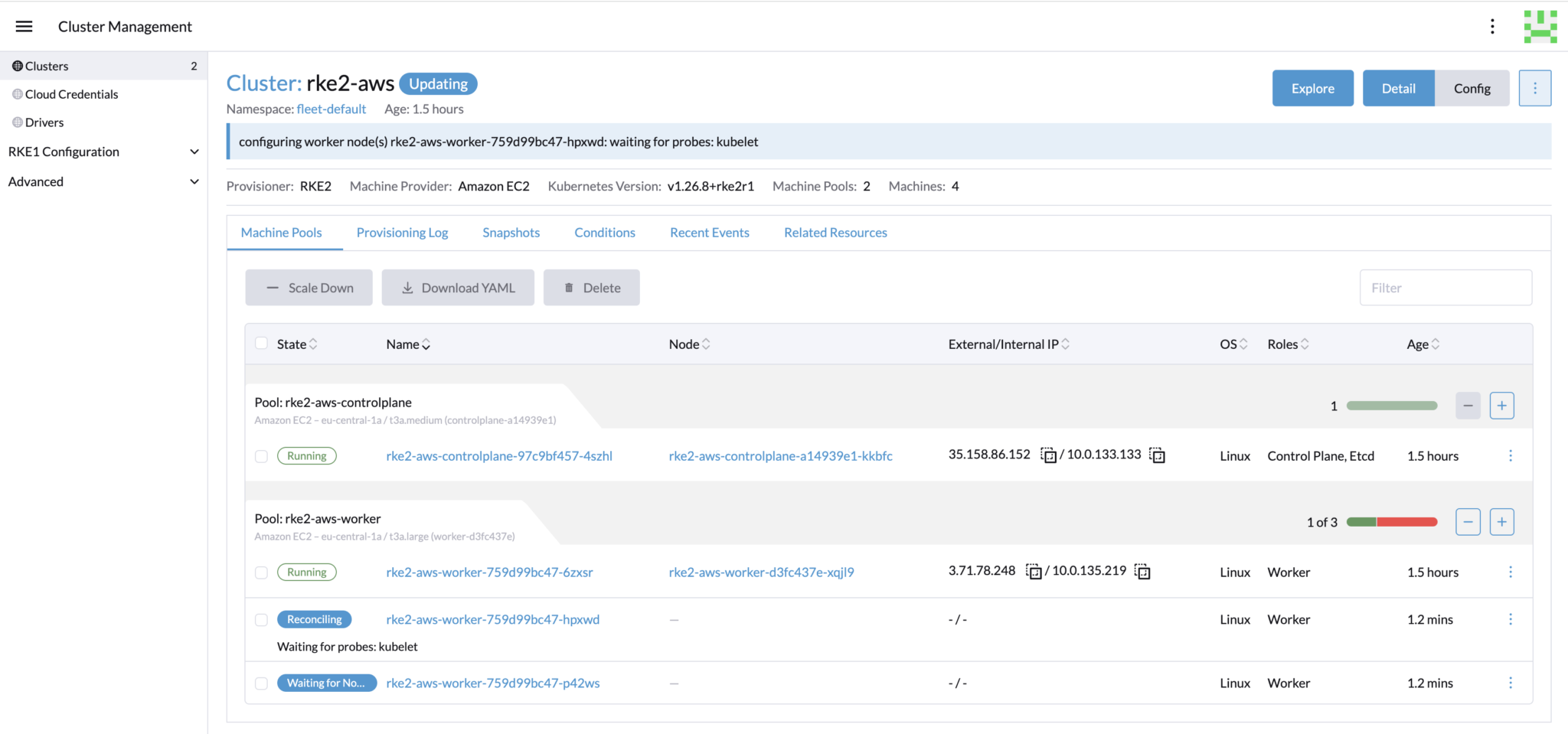Open cluster actions three-dot menu

[x=1534, y=89]
